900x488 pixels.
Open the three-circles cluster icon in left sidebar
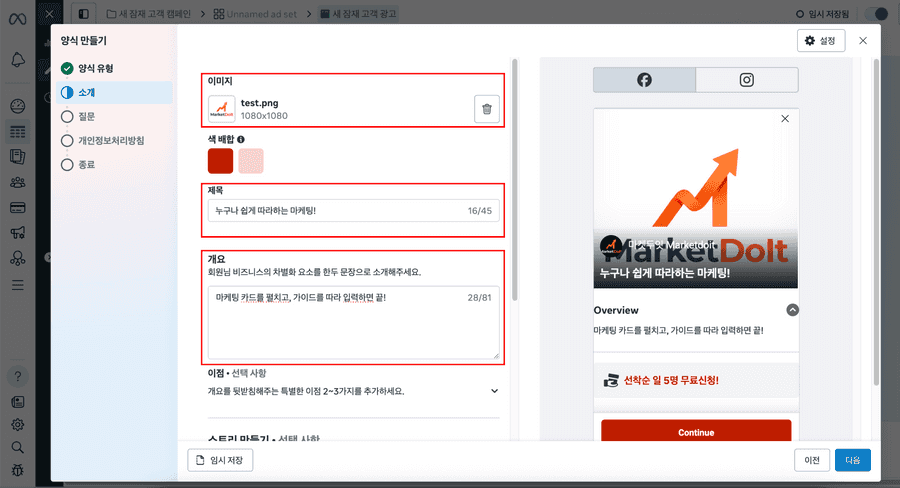coord(18,258)
